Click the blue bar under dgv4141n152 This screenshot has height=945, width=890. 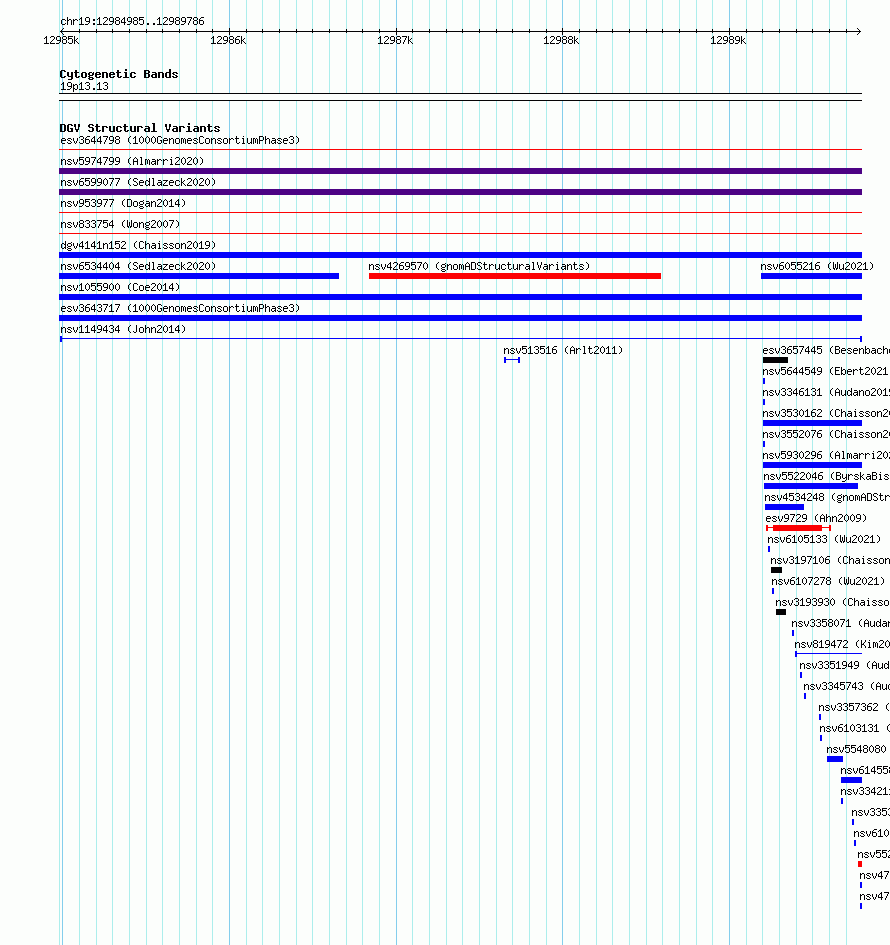[460, 255]
